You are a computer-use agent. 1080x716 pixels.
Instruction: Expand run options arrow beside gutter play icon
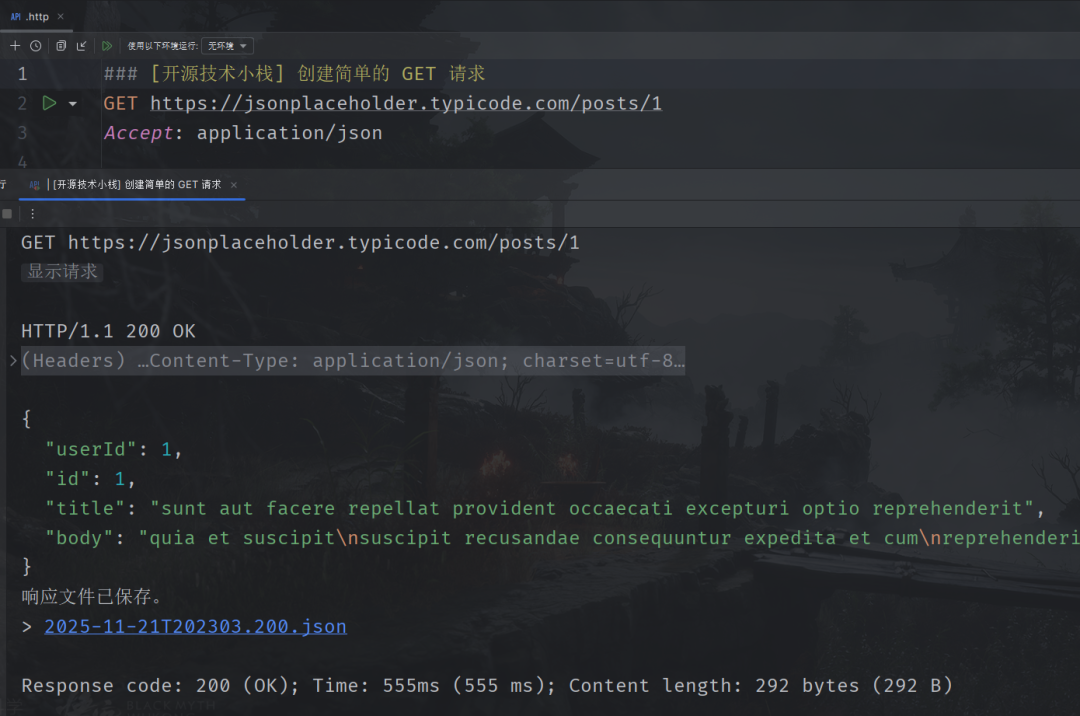pyautogui.click(x=72, y=104)
